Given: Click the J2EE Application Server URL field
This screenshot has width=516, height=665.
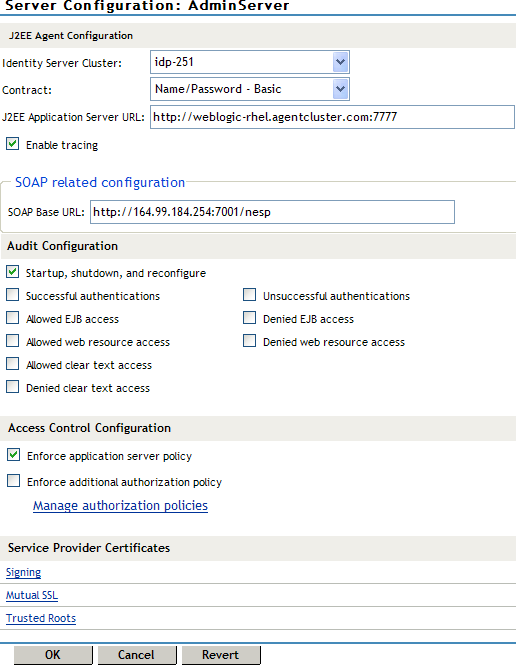Looking at the screenshot, I should (x=332, y=117).
